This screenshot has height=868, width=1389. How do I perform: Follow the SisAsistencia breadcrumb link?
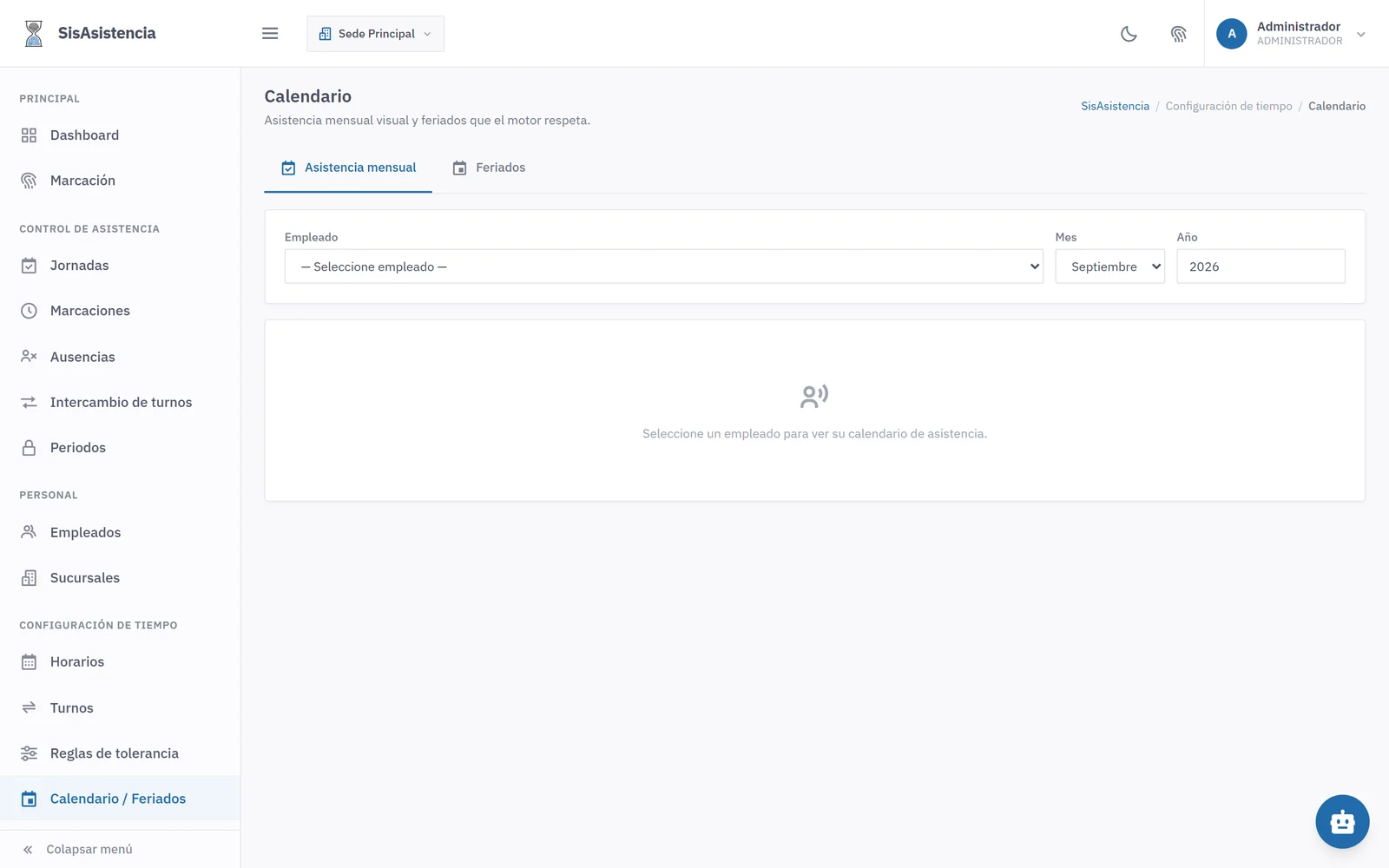click(1115, 106)
